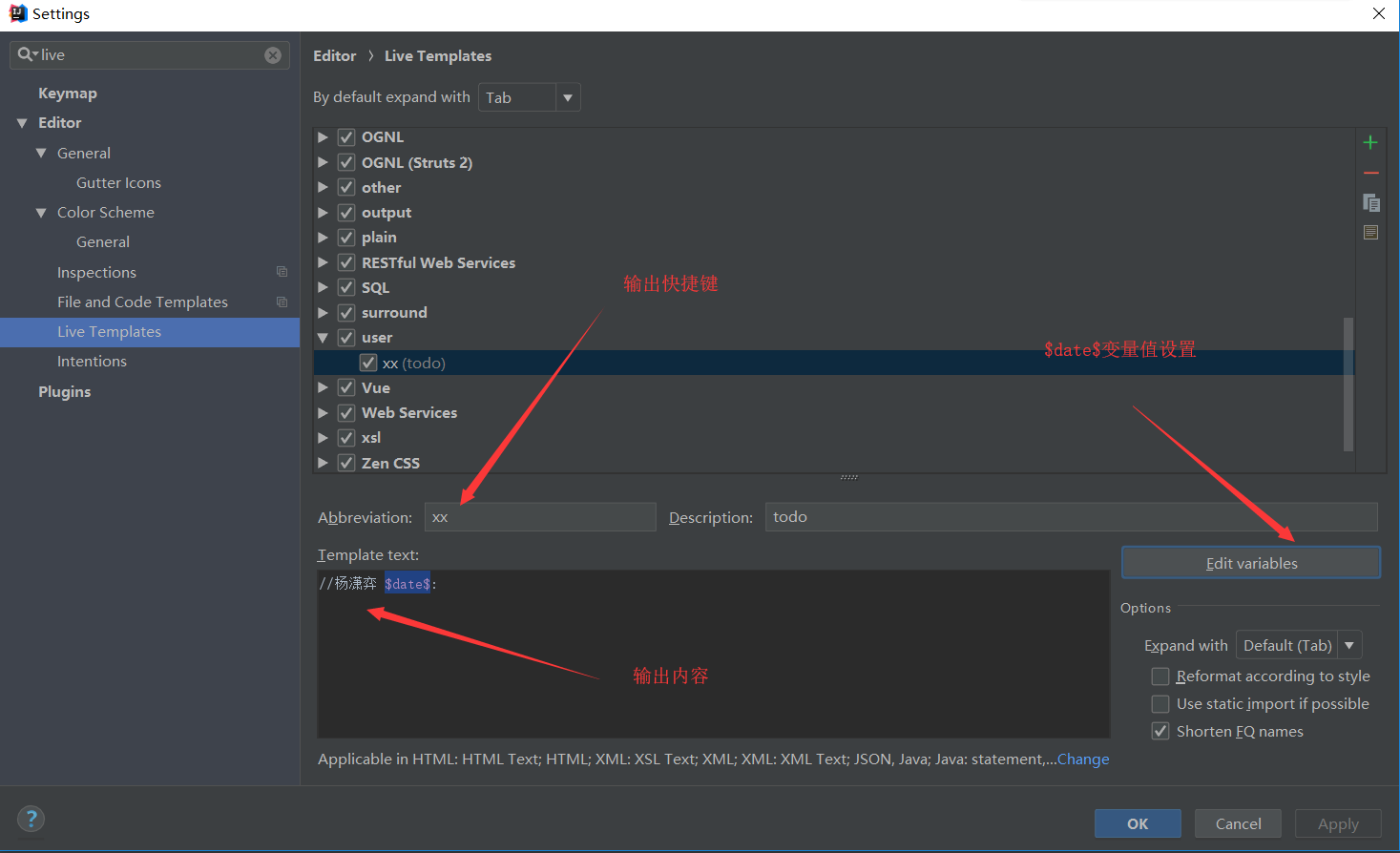The height and width of the screenshot is (853, 1400).
Task: Confirm settings with OK button
Action: click(1138, 823)
